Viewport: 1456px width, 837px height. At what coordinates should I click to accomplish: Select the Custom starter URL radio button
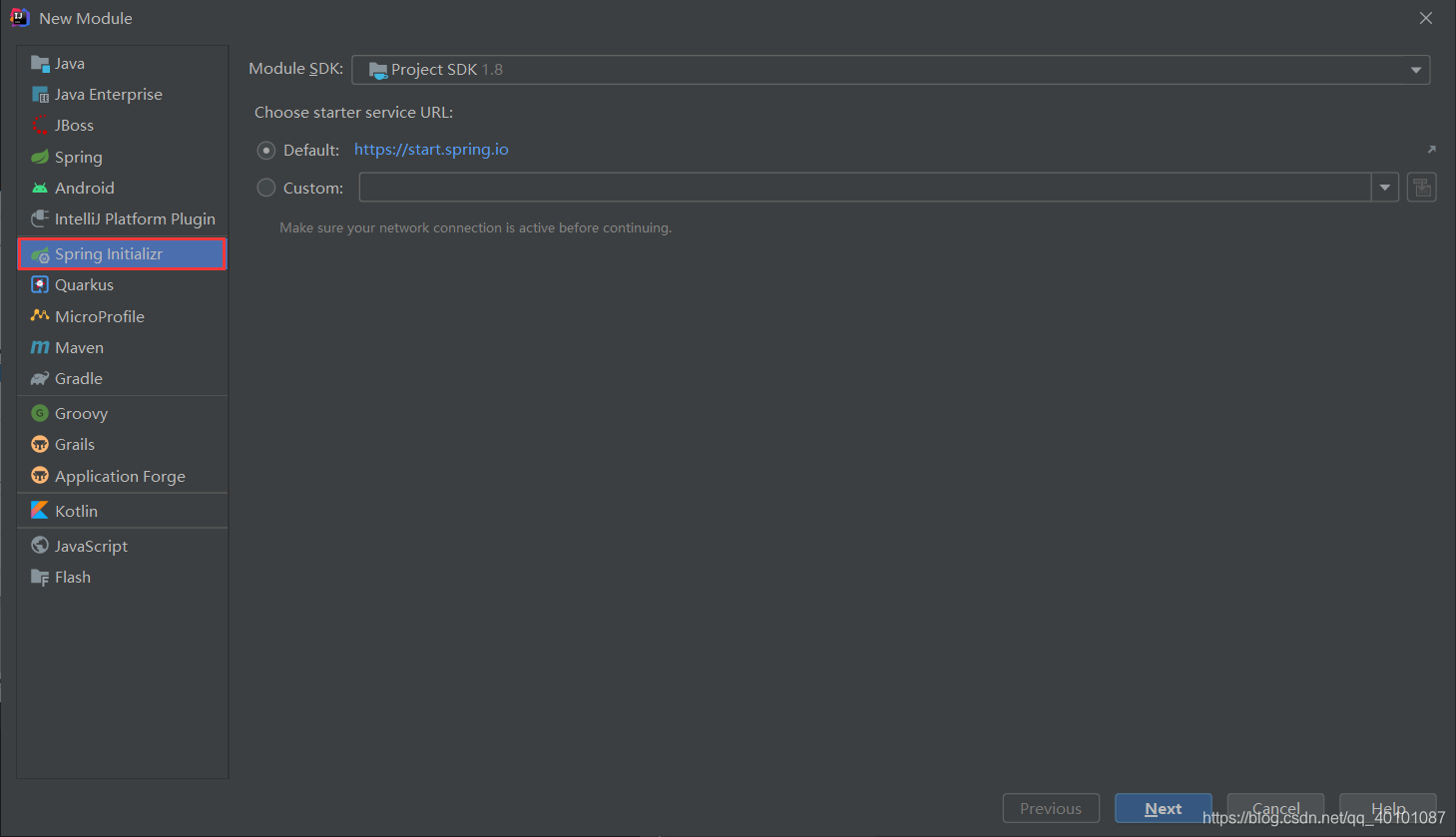pos(266,188)
